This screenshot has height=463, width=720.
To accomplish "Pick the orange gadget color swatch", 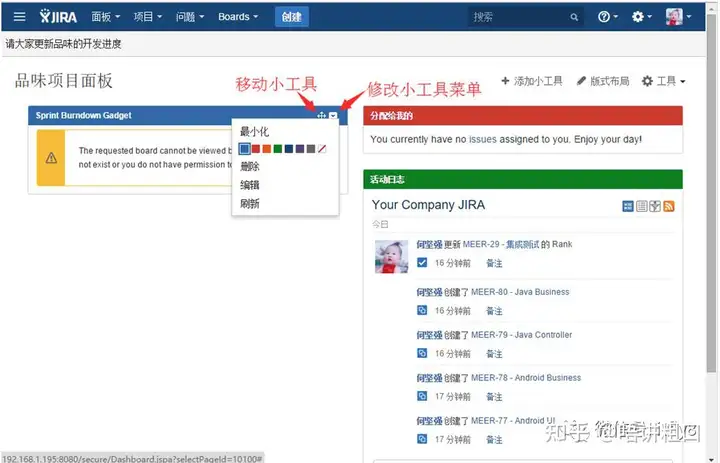I will pyautogui.click(x=267, y=149).
